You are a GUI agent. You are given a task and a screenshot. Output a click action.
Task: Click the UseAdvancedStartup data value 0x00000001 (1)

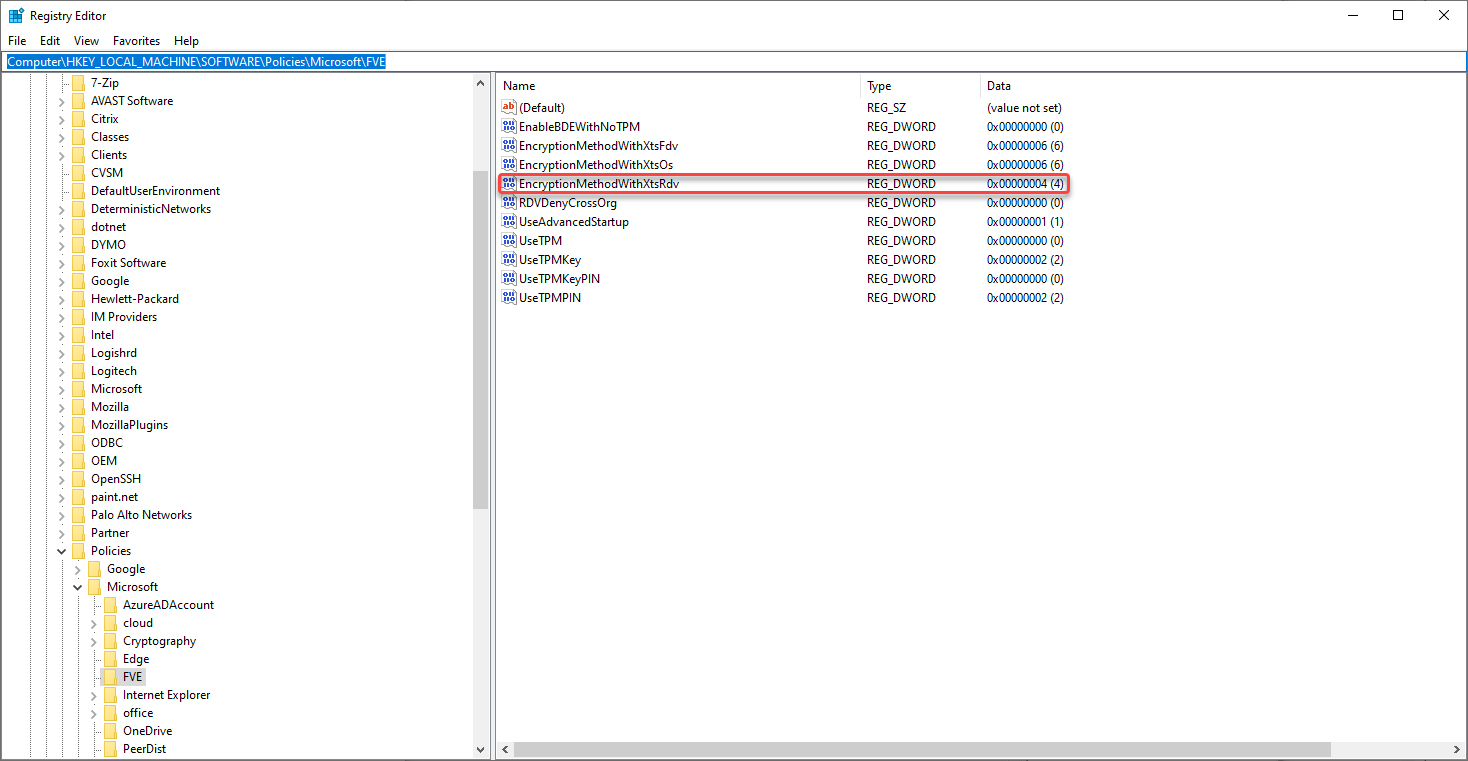click(x=1025, y=222)
